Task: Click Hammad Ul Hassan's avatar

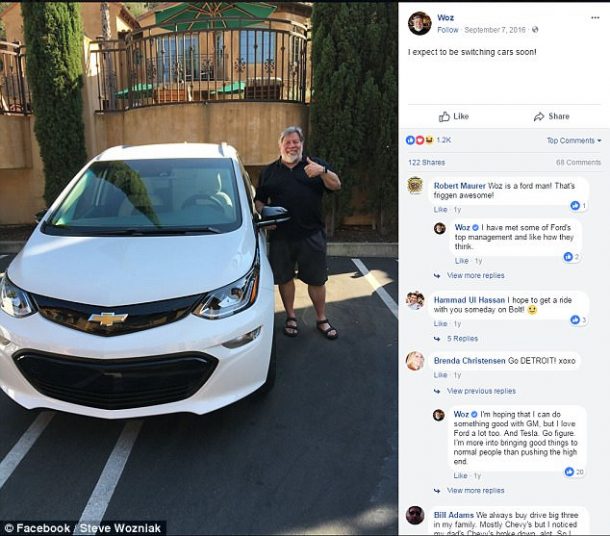Action: (415, 300)
